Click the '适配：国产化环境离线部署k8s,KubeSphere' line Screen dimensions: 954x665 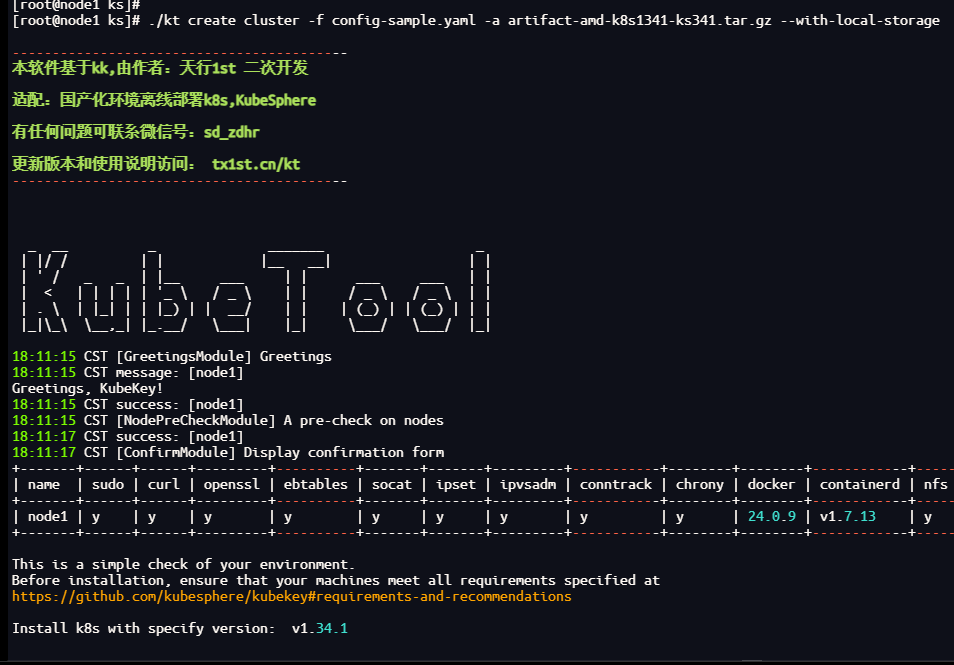pyautogui.click(x=164, y=100)
